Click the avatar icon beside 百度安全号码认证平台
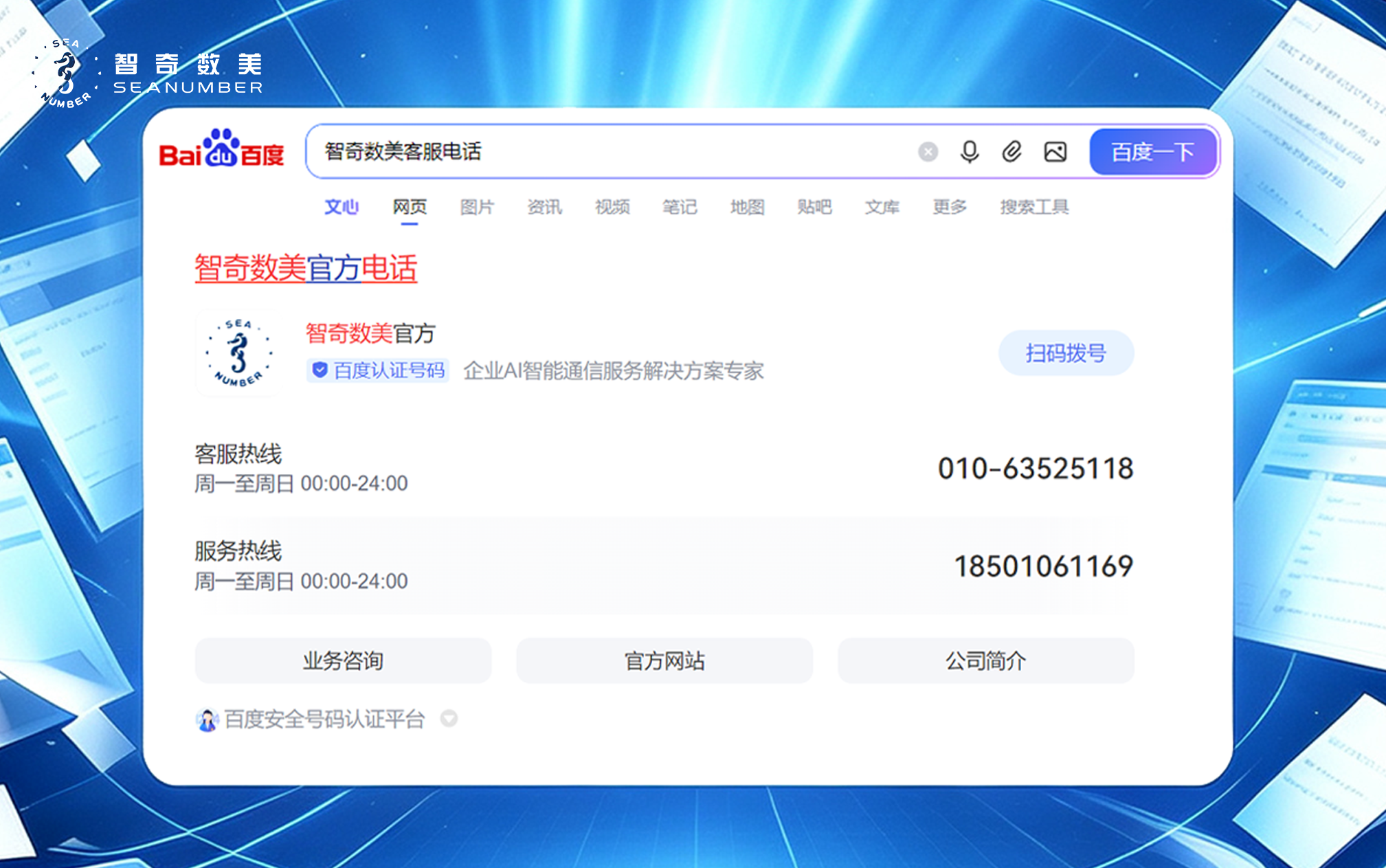 207,720
